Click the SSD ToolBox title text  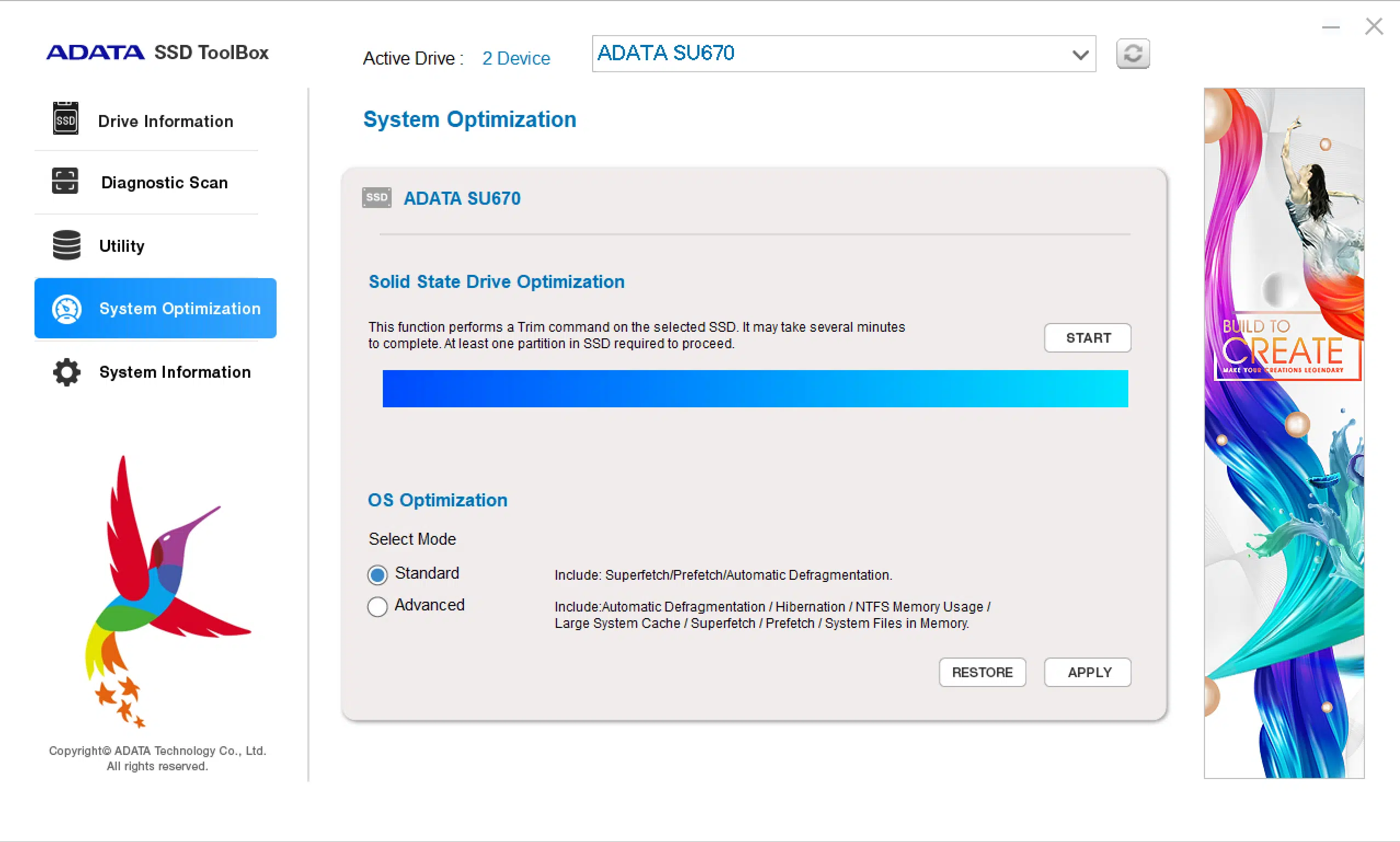(x=211, y=52)
